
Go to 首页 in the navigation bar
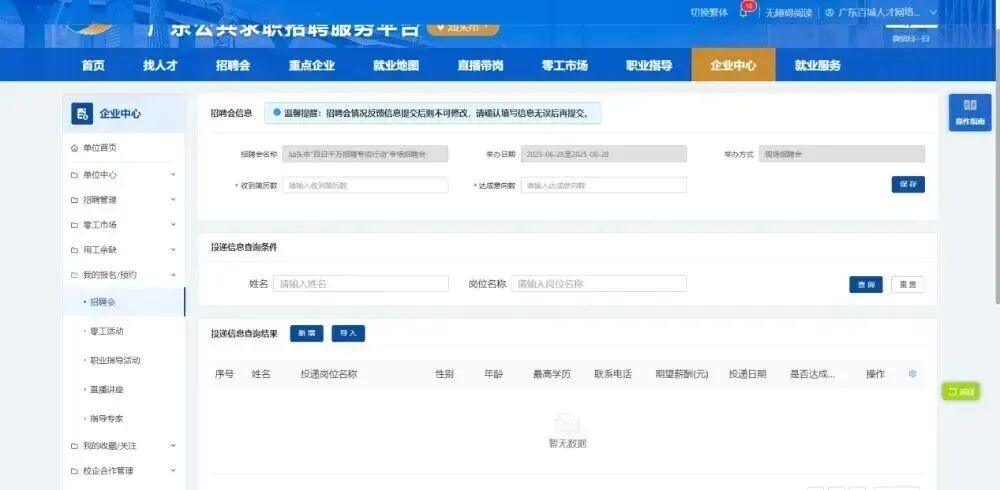pyautogui.click(x=93, y=65)
